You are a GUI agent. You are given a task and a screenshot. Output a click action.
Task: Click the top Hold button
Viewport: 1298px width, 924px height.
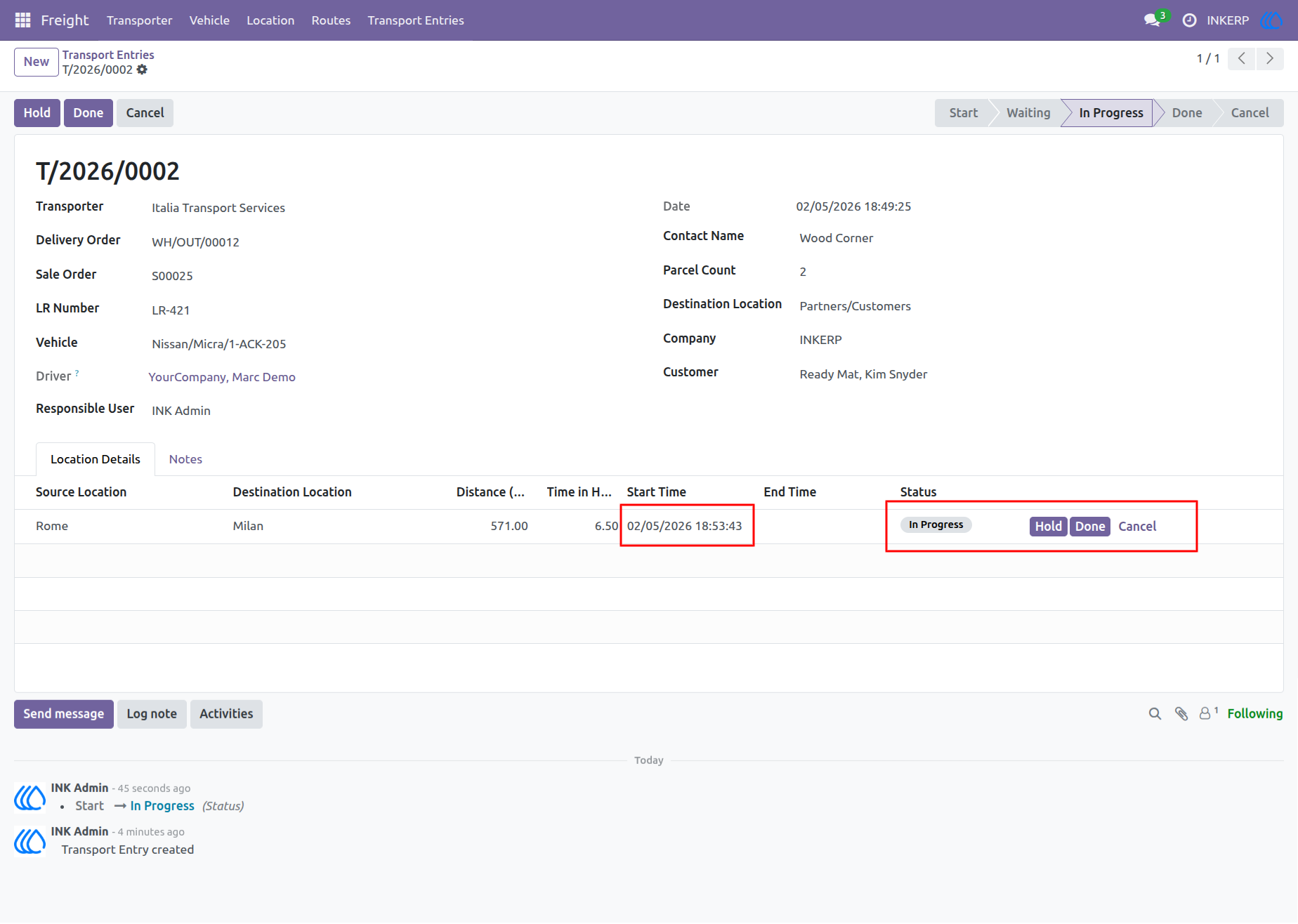[37, 113]
